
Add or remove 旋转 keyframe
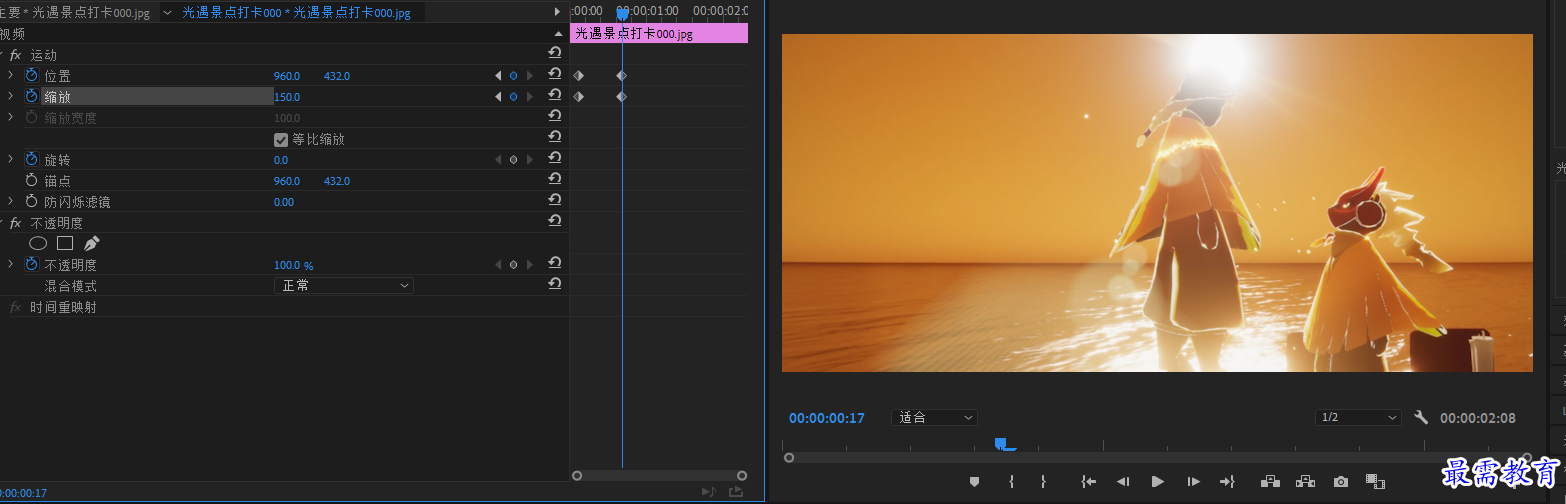[x=513, y=160]
